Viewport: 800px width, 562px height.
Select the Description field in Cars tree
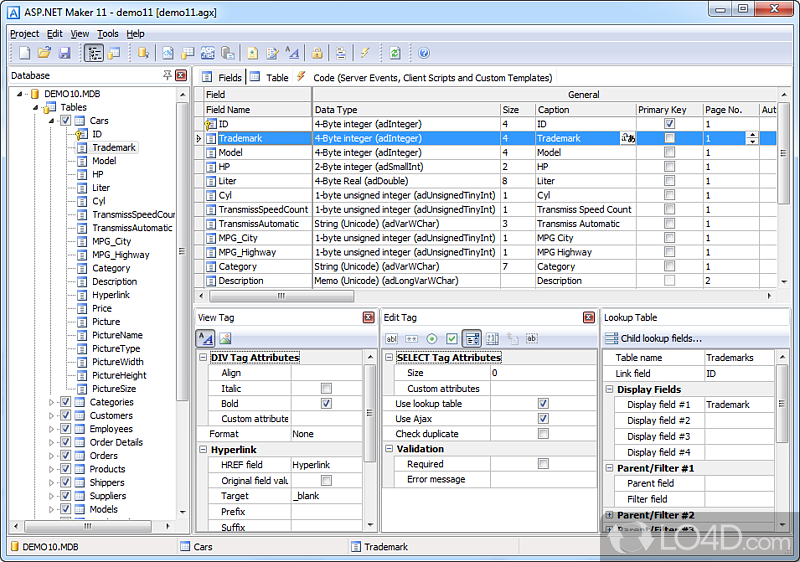pyautogui.click(x=114, y=282)
